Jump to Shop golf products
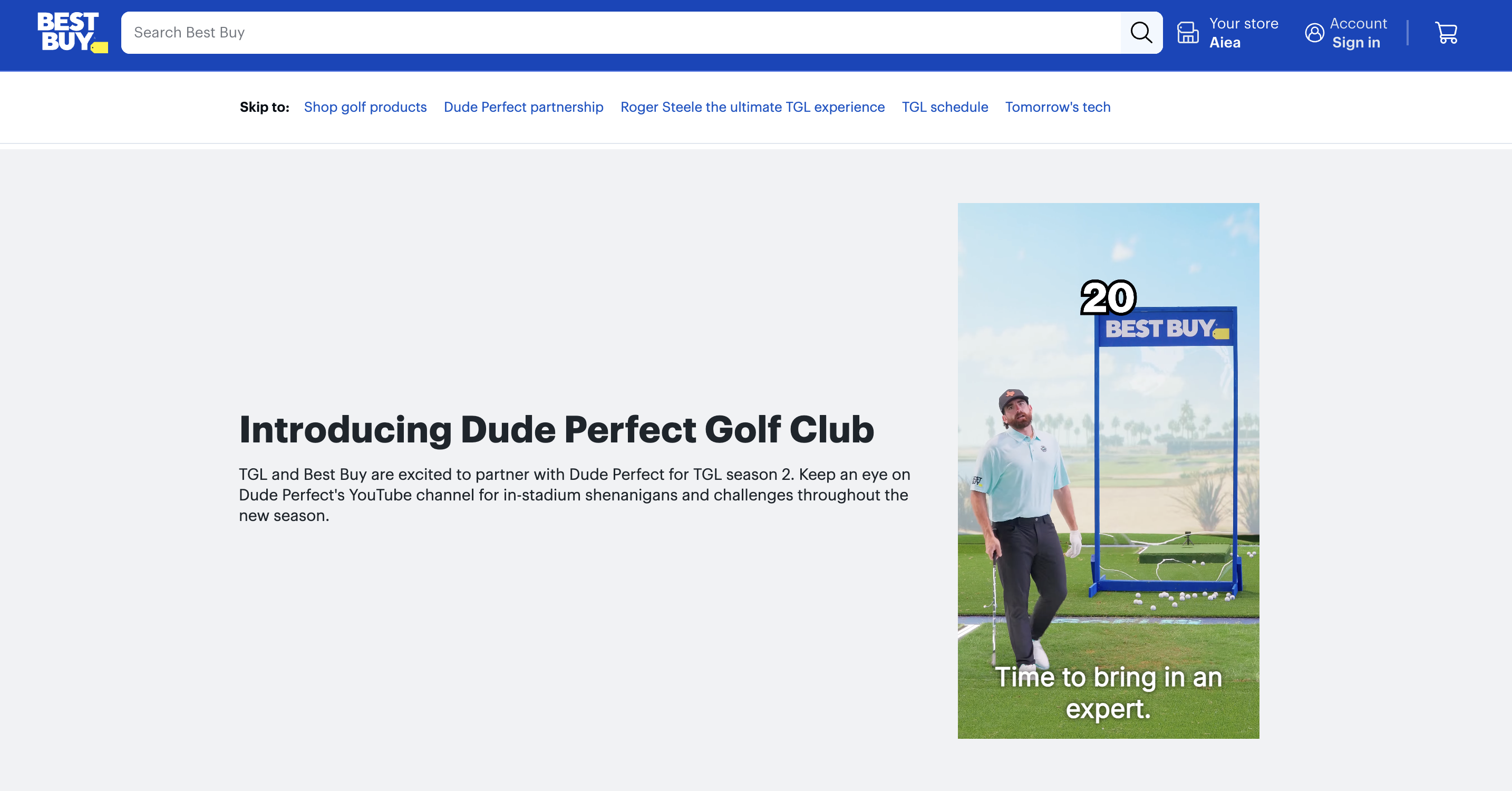 pyautogui.click(x=365, y=107)
